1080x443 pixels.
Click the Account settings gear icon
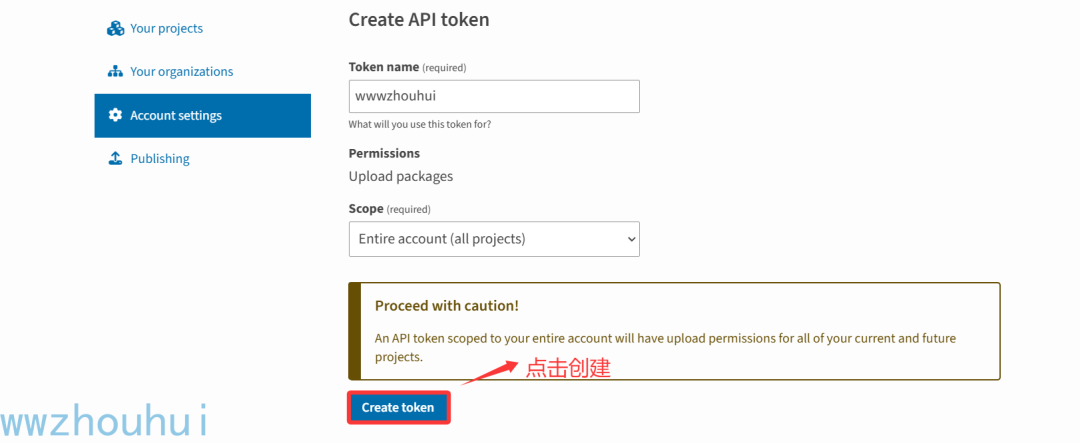(115, 116)
